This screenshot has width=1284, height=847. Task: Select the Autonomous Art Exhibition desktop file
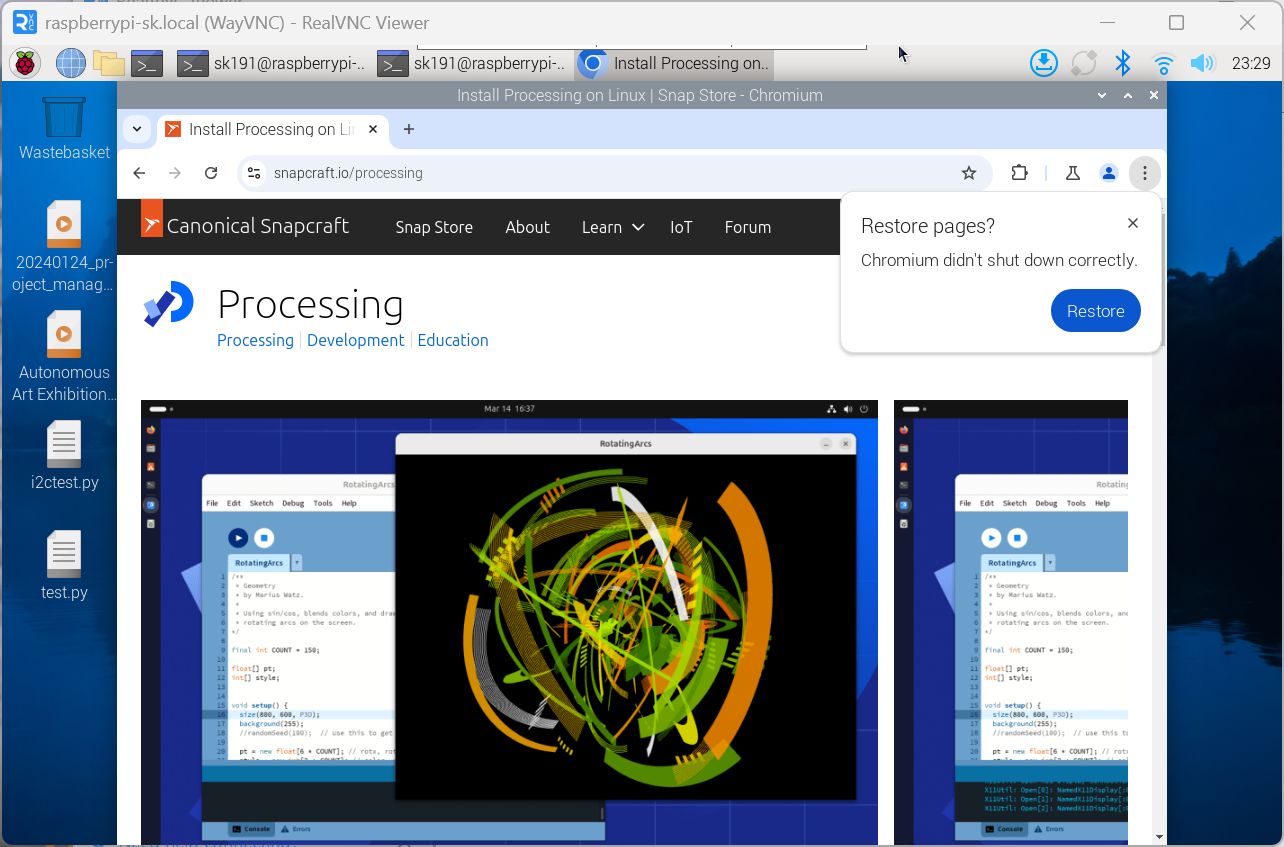pyautogui.click(x=64, y=357)
